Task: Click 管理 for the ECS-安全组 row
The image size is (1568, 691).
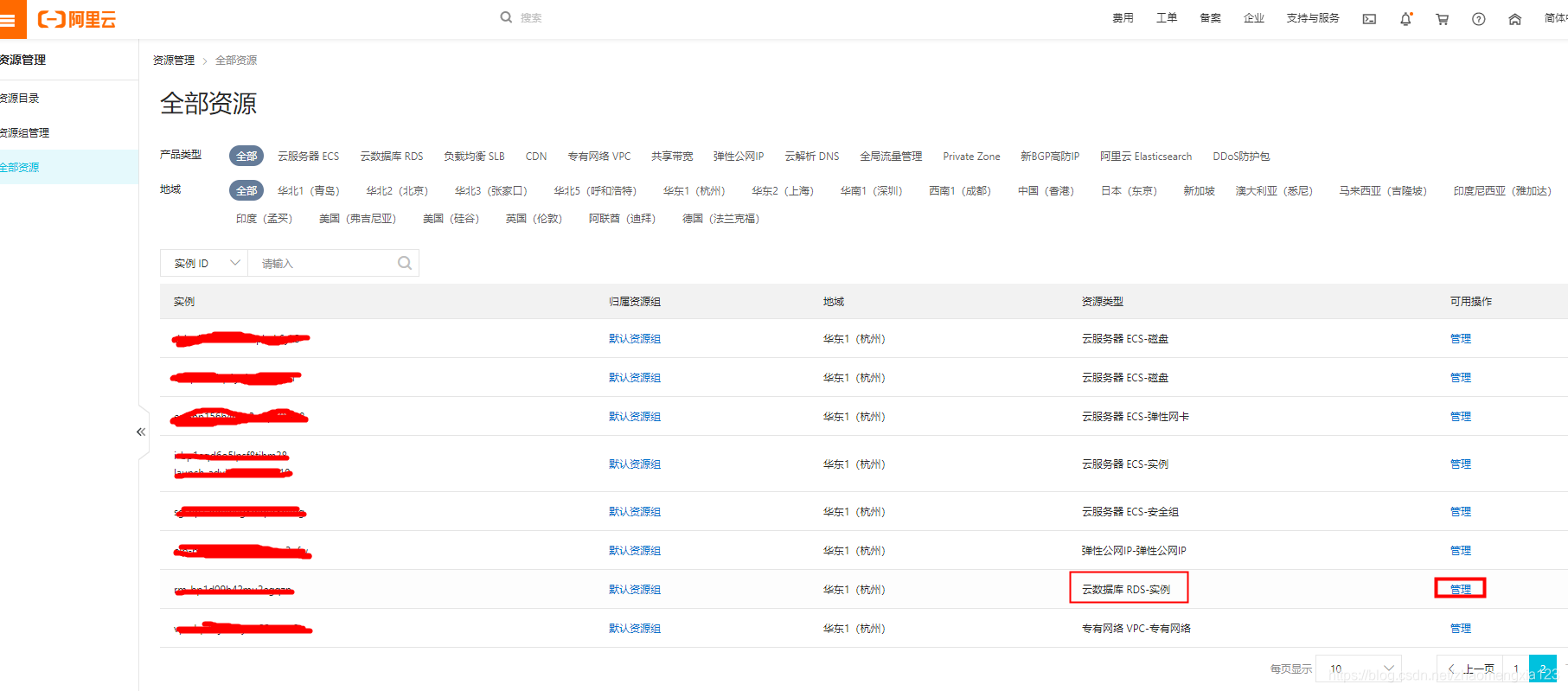Action: 1460,512
